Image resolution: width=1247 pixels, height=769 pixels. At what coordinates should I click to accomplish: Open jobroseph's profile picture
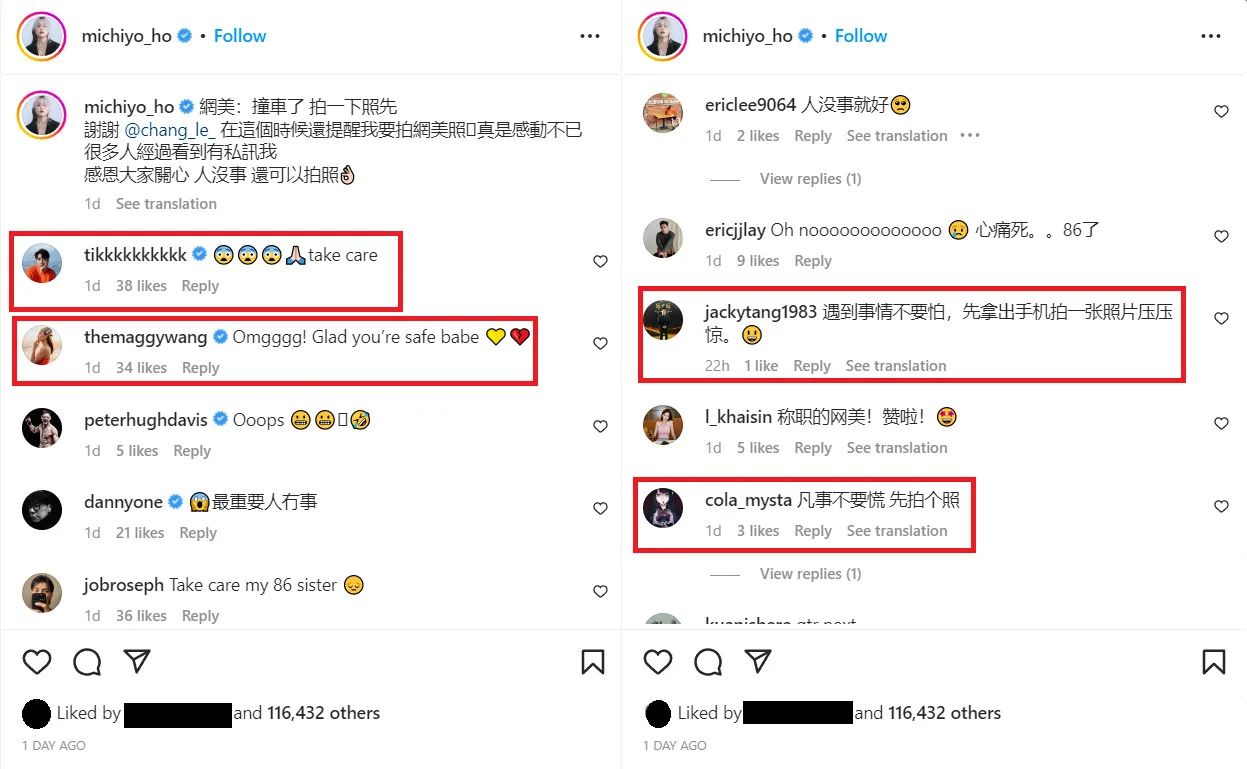pyautogui.click(x=42, y=593)
